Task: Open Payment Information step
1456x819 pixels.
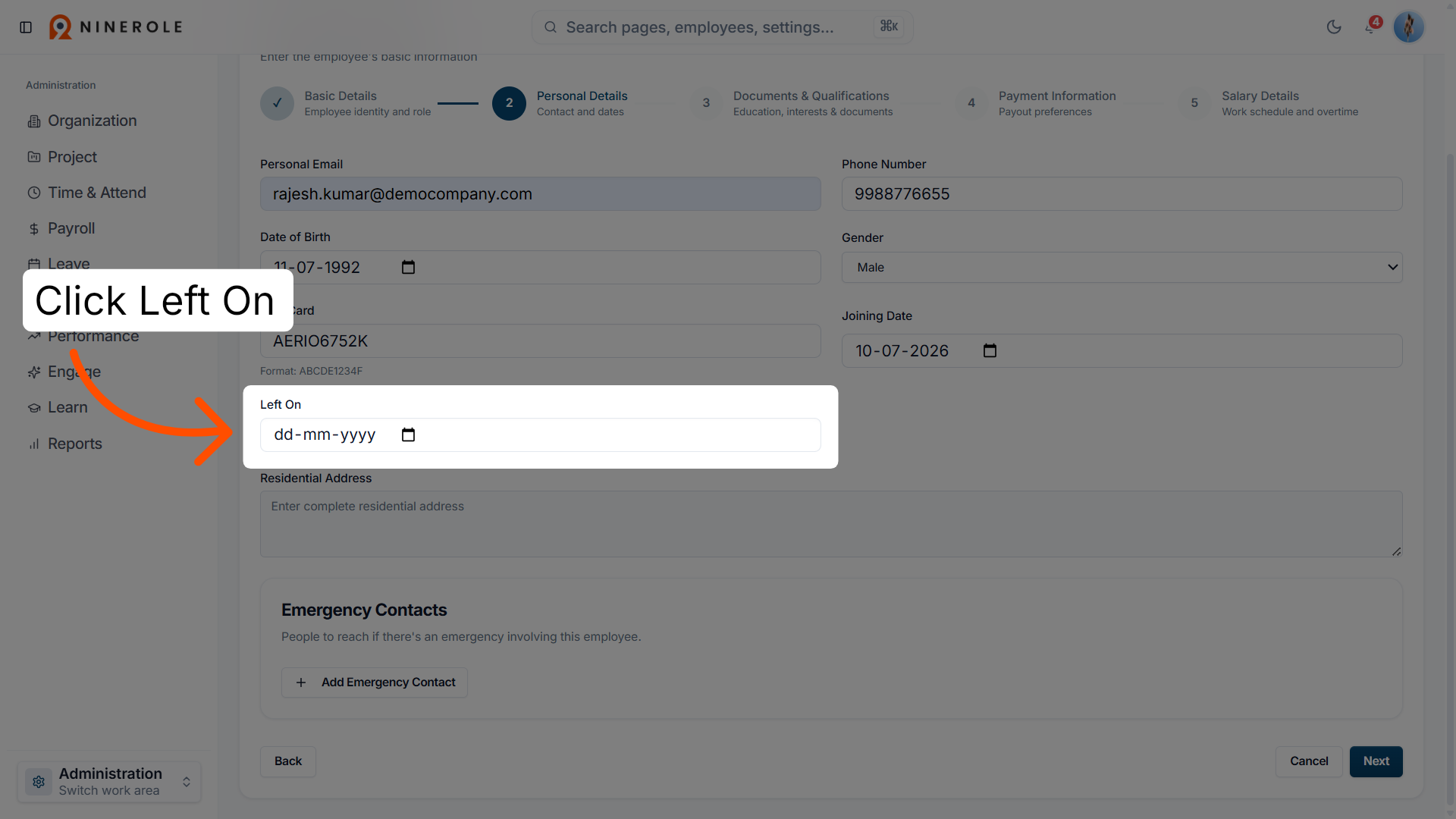Action: tap(1036, 103)
